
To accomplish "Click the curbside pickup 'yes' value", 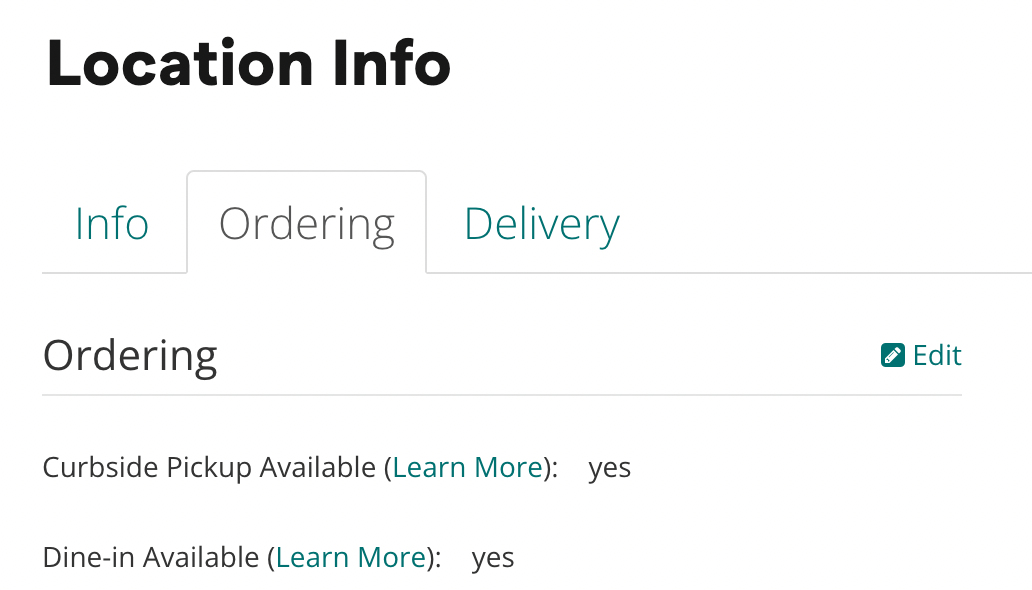I will click(x=610, y=467).
